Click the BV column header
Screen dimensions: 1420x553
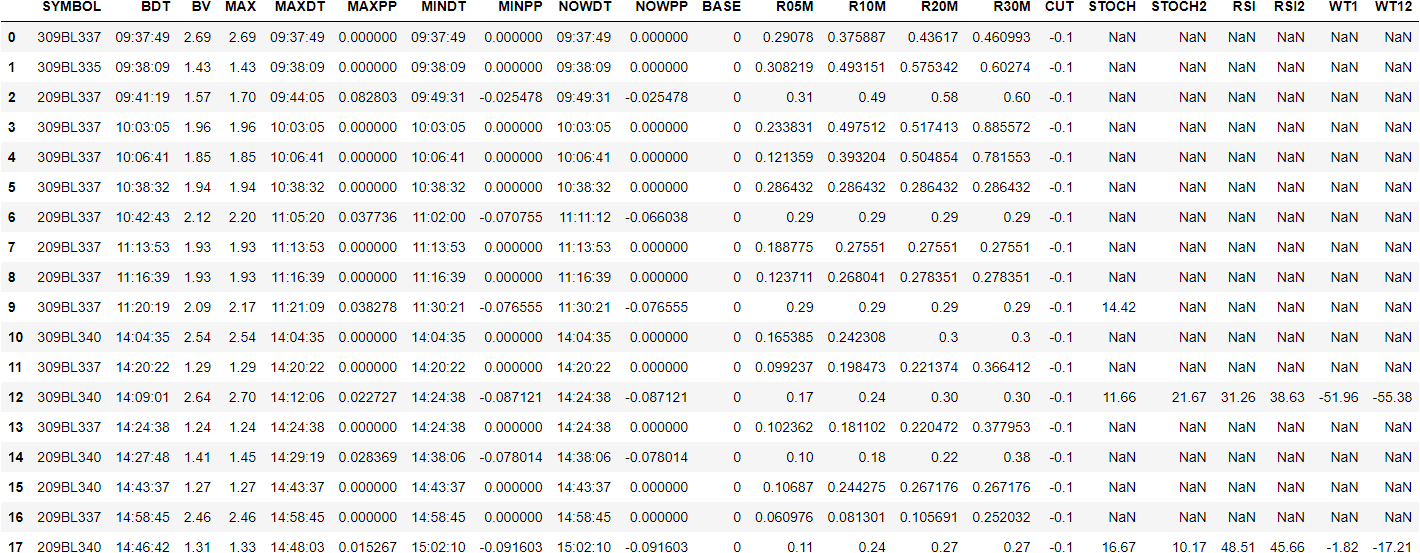tap(200, 7)
